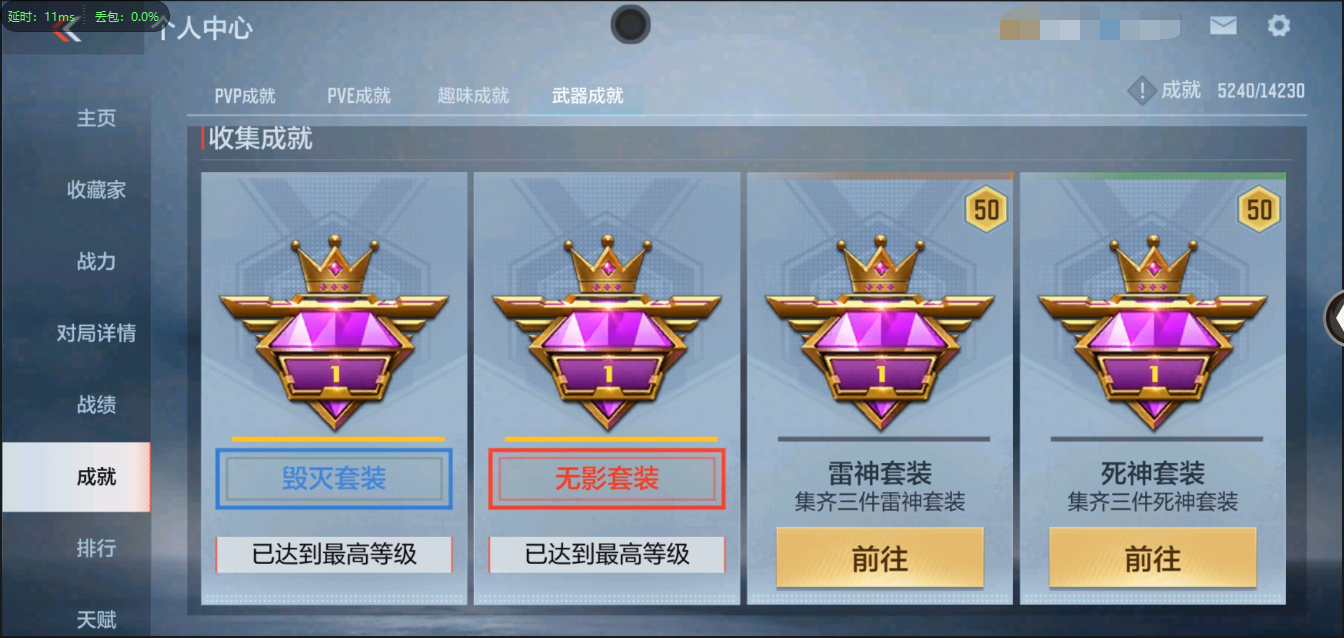Switch to the PVP成就 tab

click(x=245, y=96)
